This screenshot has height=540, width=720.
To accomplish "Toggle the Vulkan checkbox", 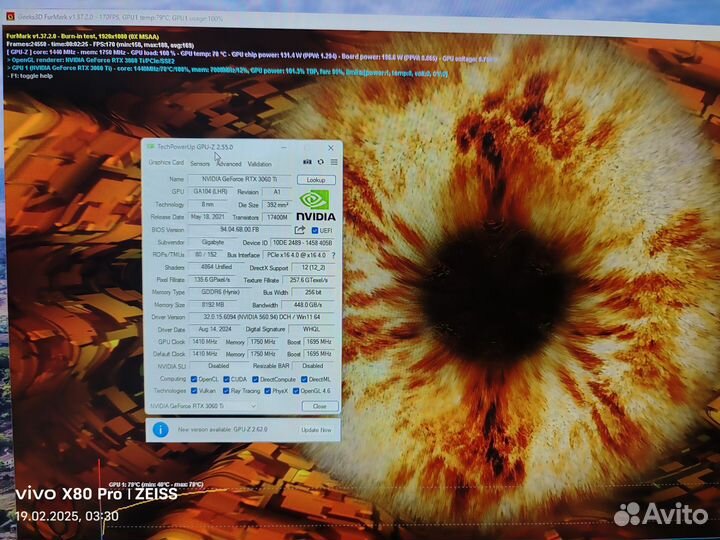I will pyautogui.click(x=194, y=391).
